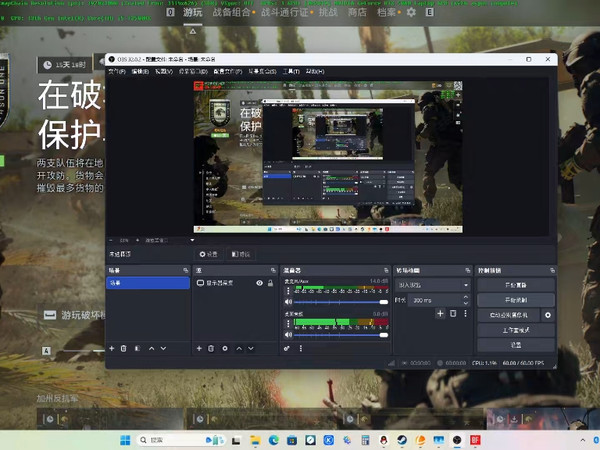Image resolution: width=600 pixels, height=450 pixels.
Task: Open advanced audio properties in mixer footer
Action: click(287, 349)
